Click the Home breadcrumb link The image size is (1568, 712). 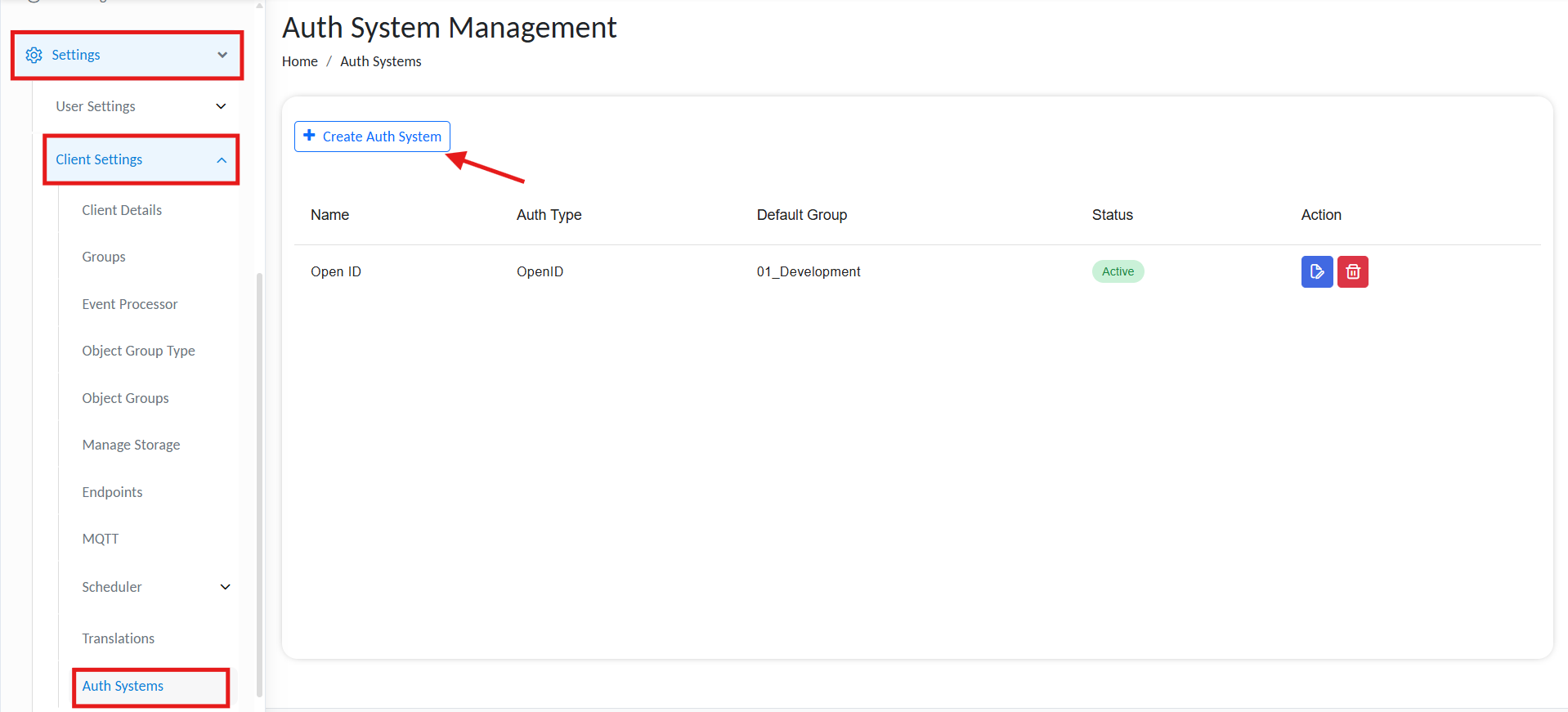299,61
